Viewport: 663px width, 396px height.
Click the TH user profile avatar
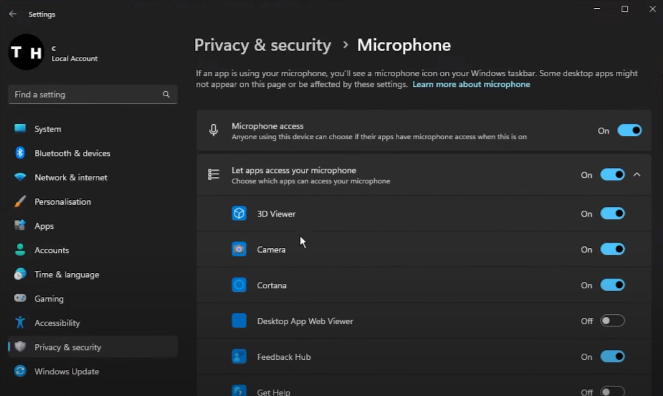(x=26, y=52)
